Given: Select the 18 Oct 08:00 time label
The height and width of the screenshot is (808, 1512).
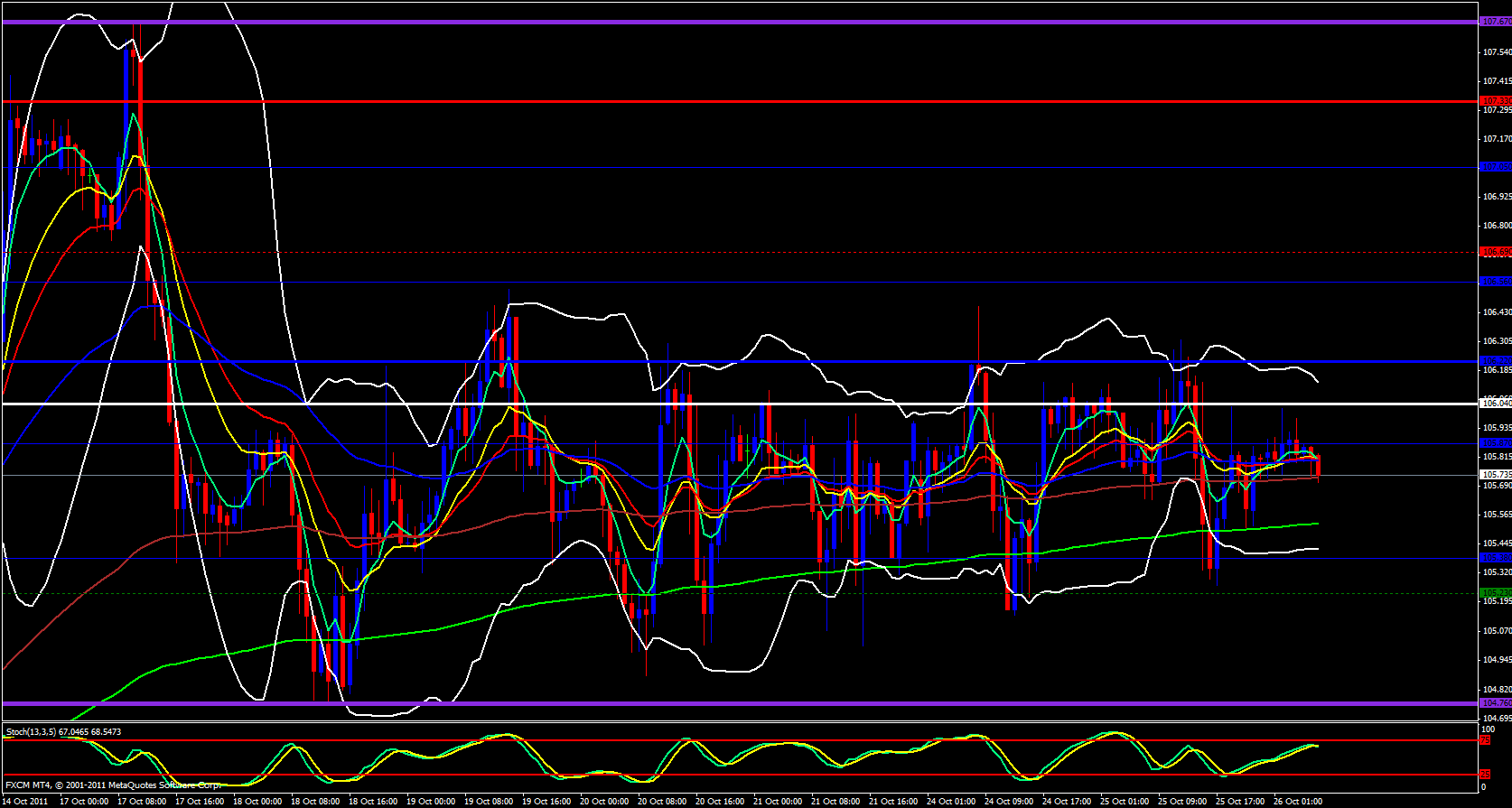Looking at the screenshot, I should pos(315,802).
